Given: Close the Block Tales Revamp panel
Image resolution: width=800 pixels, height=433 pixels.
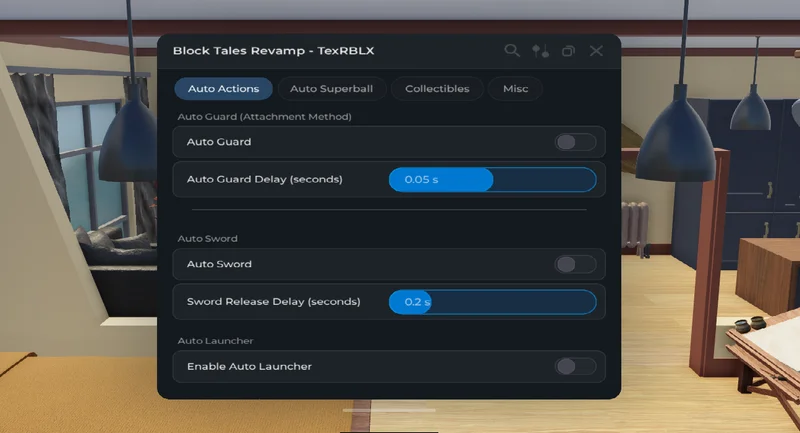Looking at the screenshot, I should 596,50.
